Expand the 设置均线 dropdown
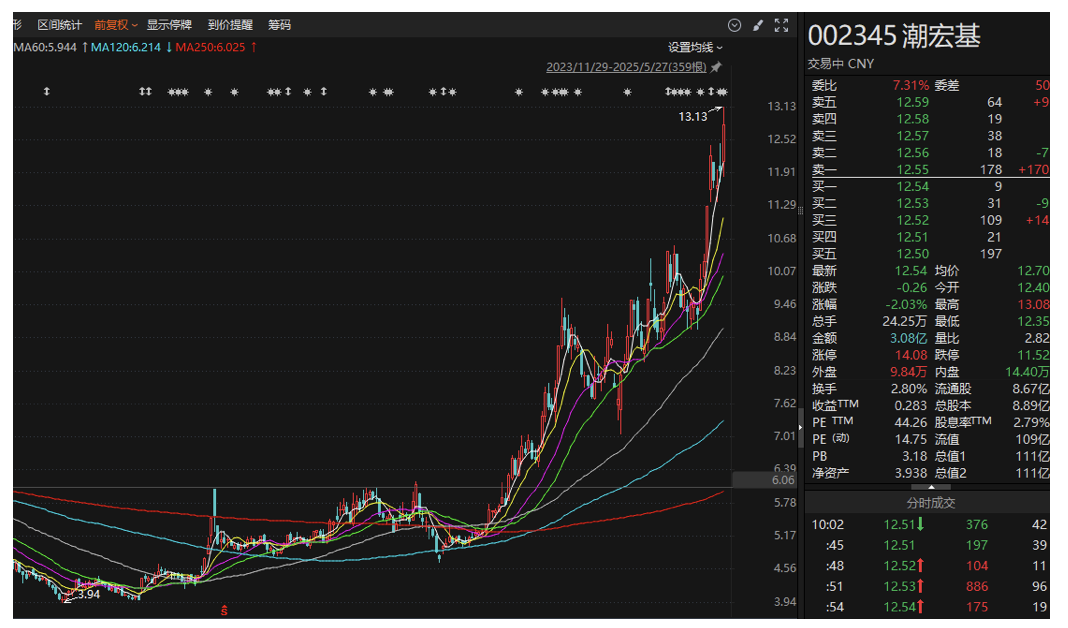This screenshot has height=628, width=1068. click(x=695, y=47)
